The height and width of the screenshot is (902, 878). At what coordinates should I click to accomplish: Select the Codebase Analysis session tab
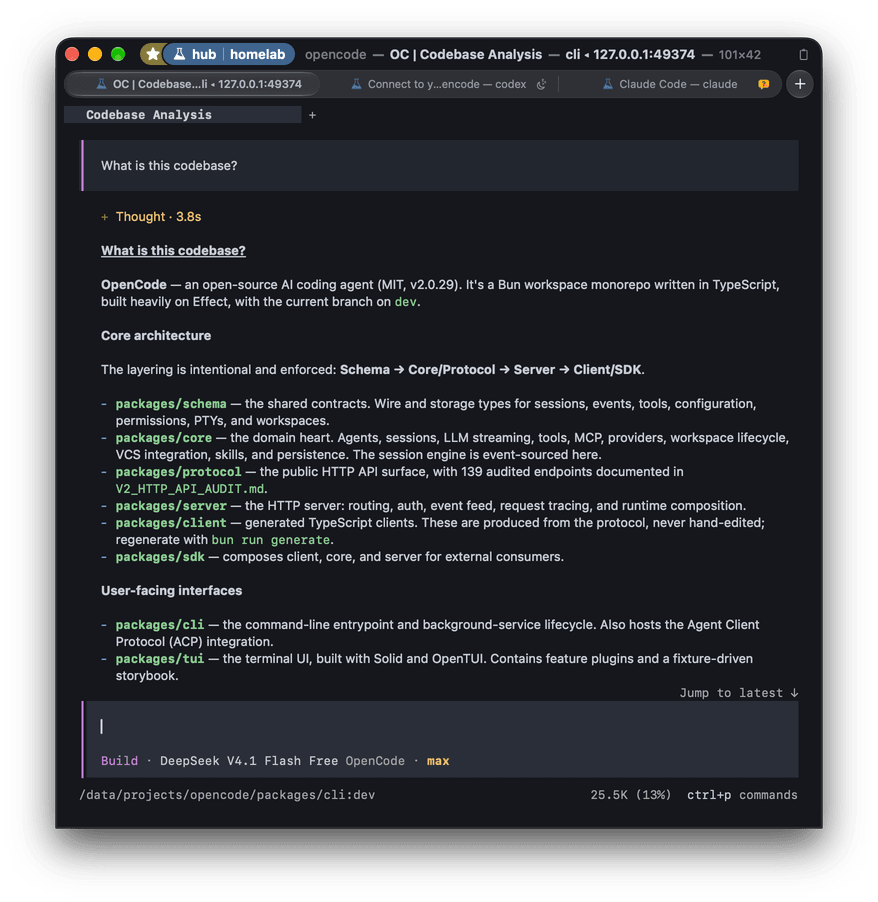tap(182, 114)
